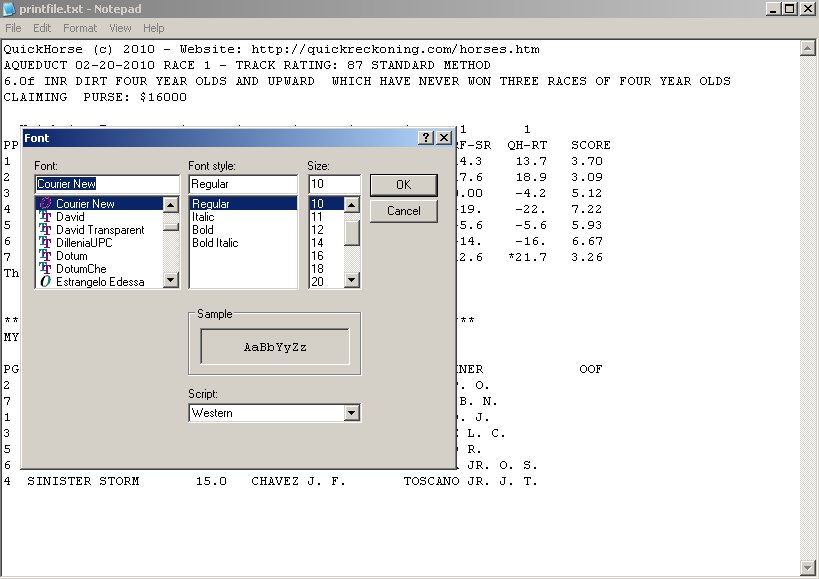Choose the Estrangelo Edessa font
The height and width of the screenshot is (579, 819).
click(x=99, y=282)
